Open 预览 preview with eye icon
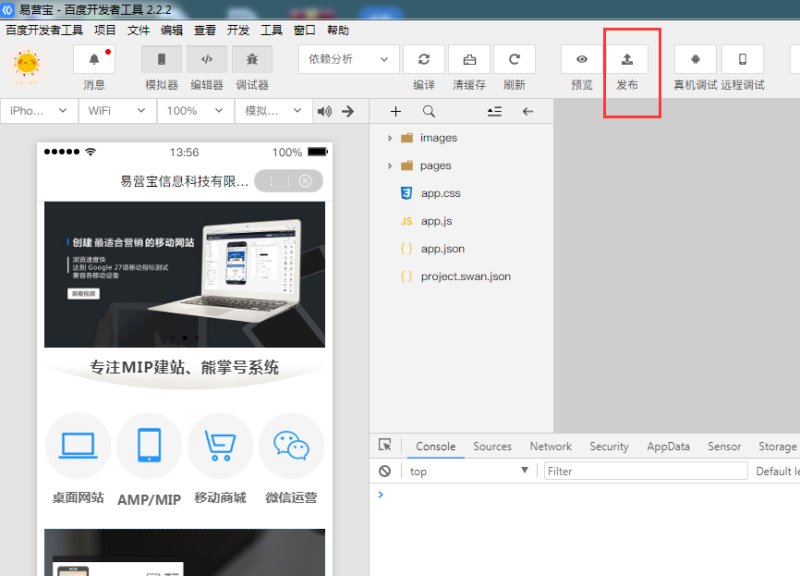This screenshot has height=576, width=800. coord(581,60)
